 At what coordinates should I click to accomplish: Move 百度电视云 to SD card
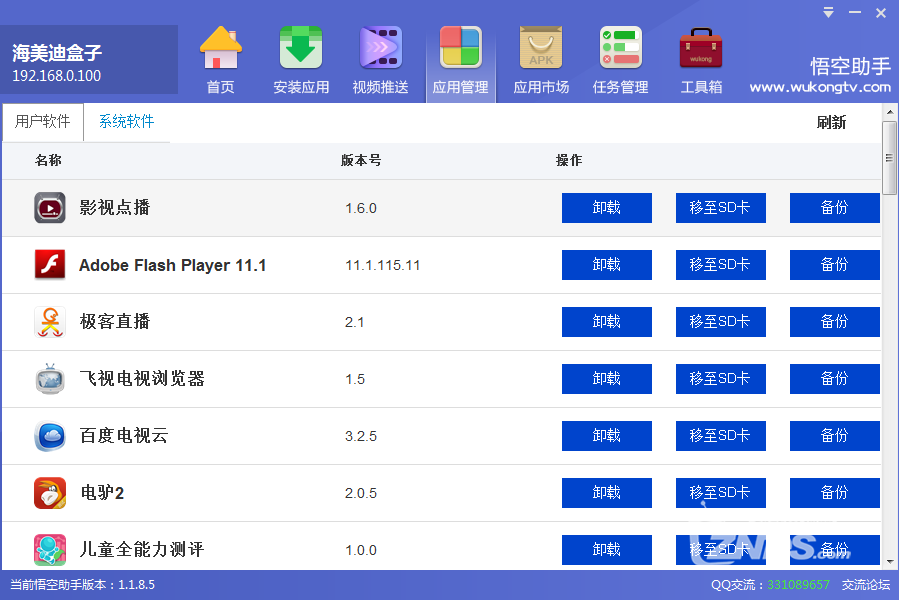[x=721, y=436]
